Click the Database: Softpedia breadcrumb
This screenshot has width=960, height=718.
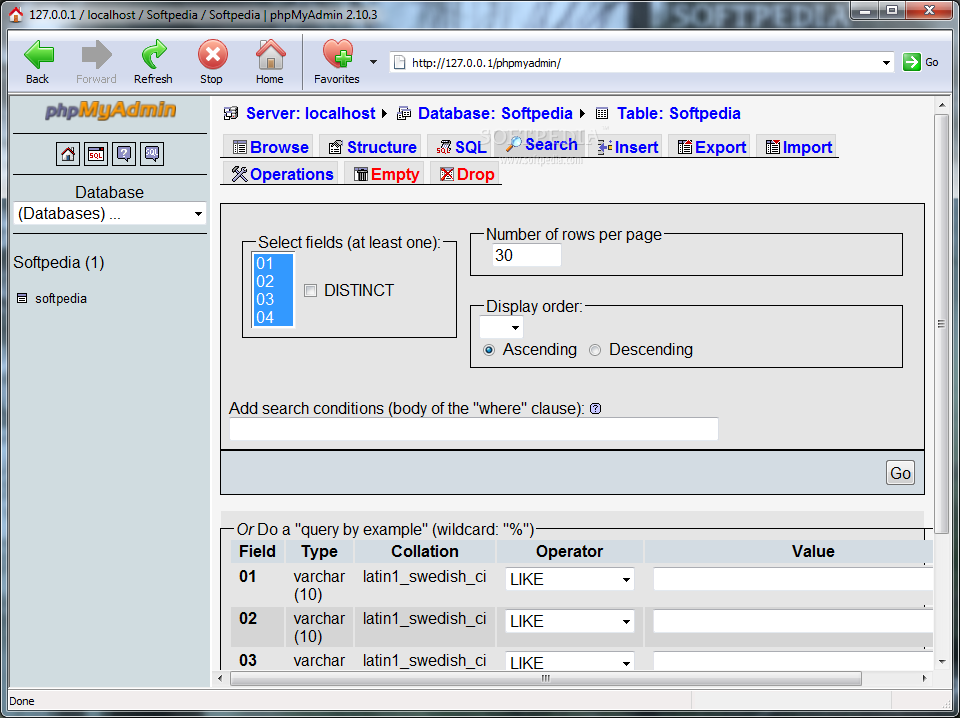point(495,113)
